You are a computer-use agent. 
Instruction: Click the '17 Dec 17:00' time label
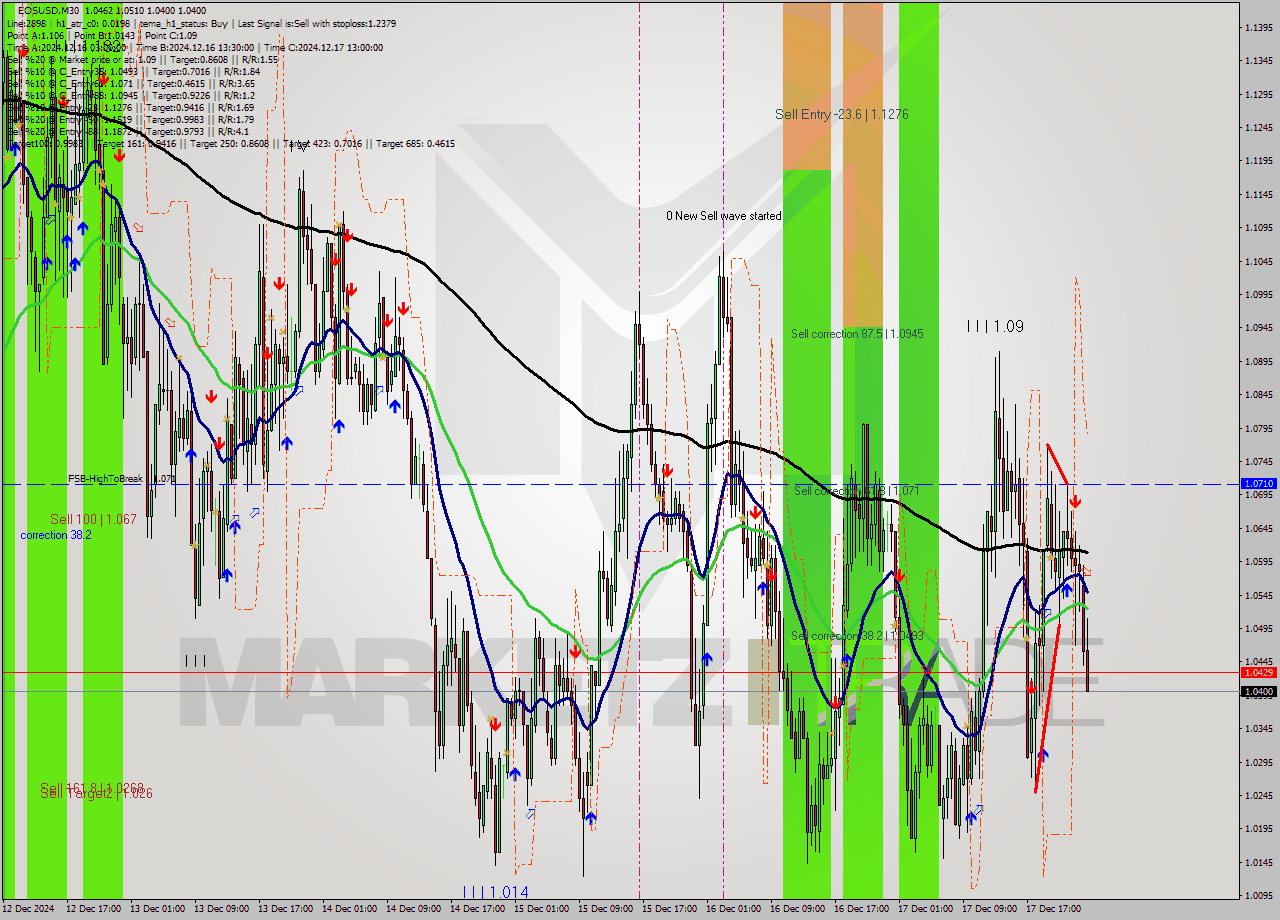1053,909
